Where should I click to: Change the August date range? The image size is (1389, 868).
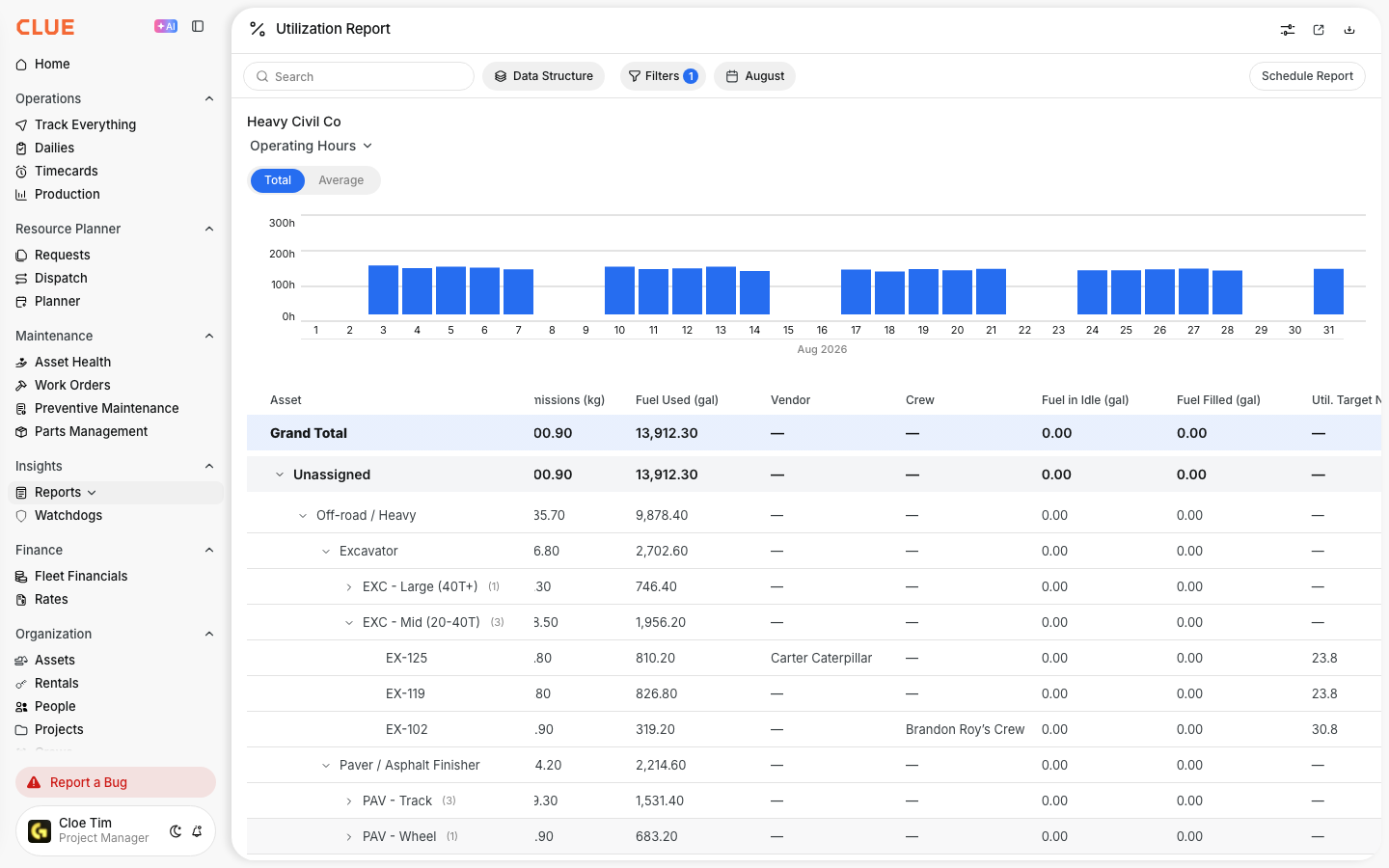pos(754,76)
